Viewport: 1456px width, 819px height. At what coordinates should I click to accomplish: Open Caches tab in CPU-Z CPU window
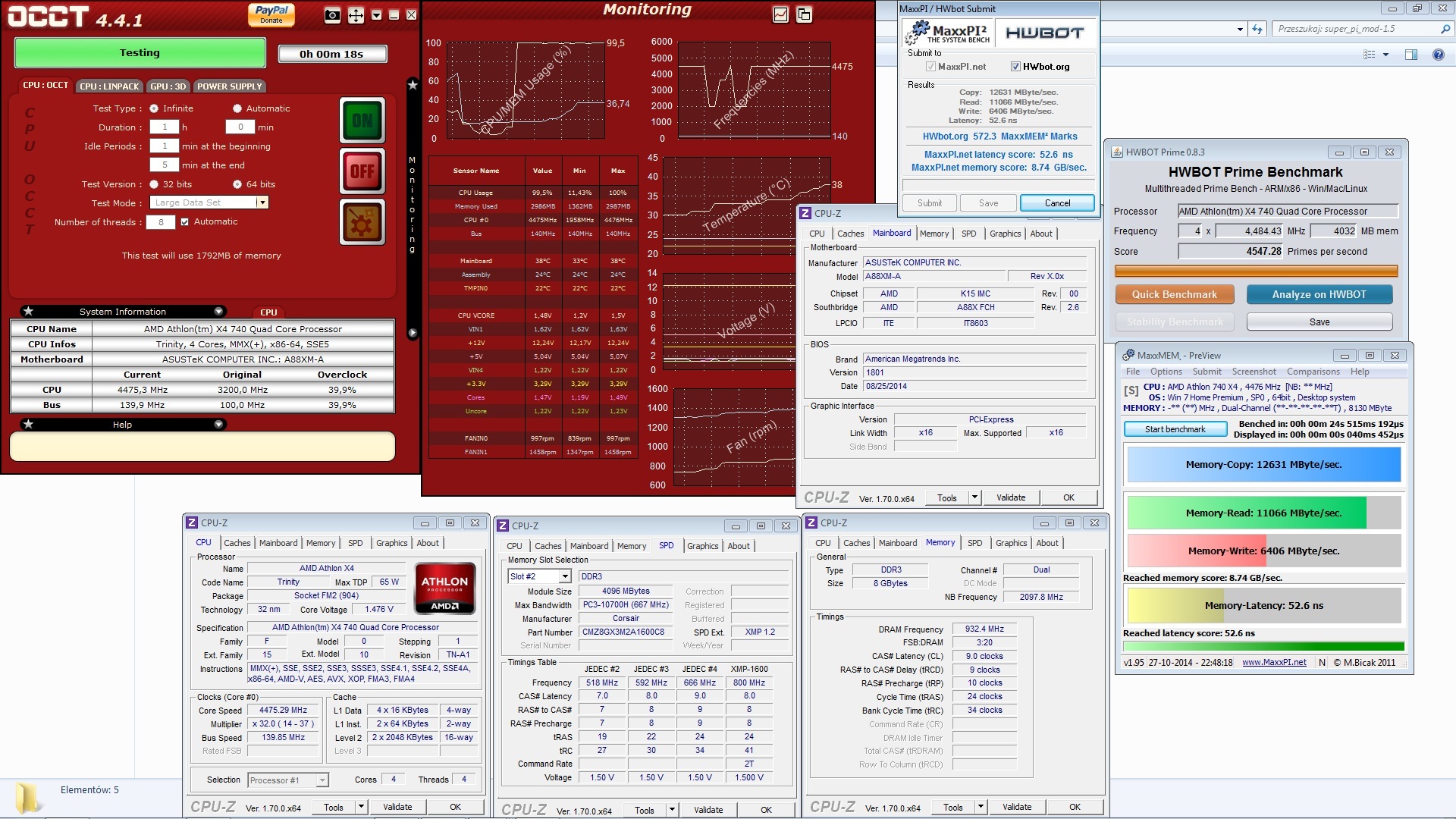[x=237, y=543]
